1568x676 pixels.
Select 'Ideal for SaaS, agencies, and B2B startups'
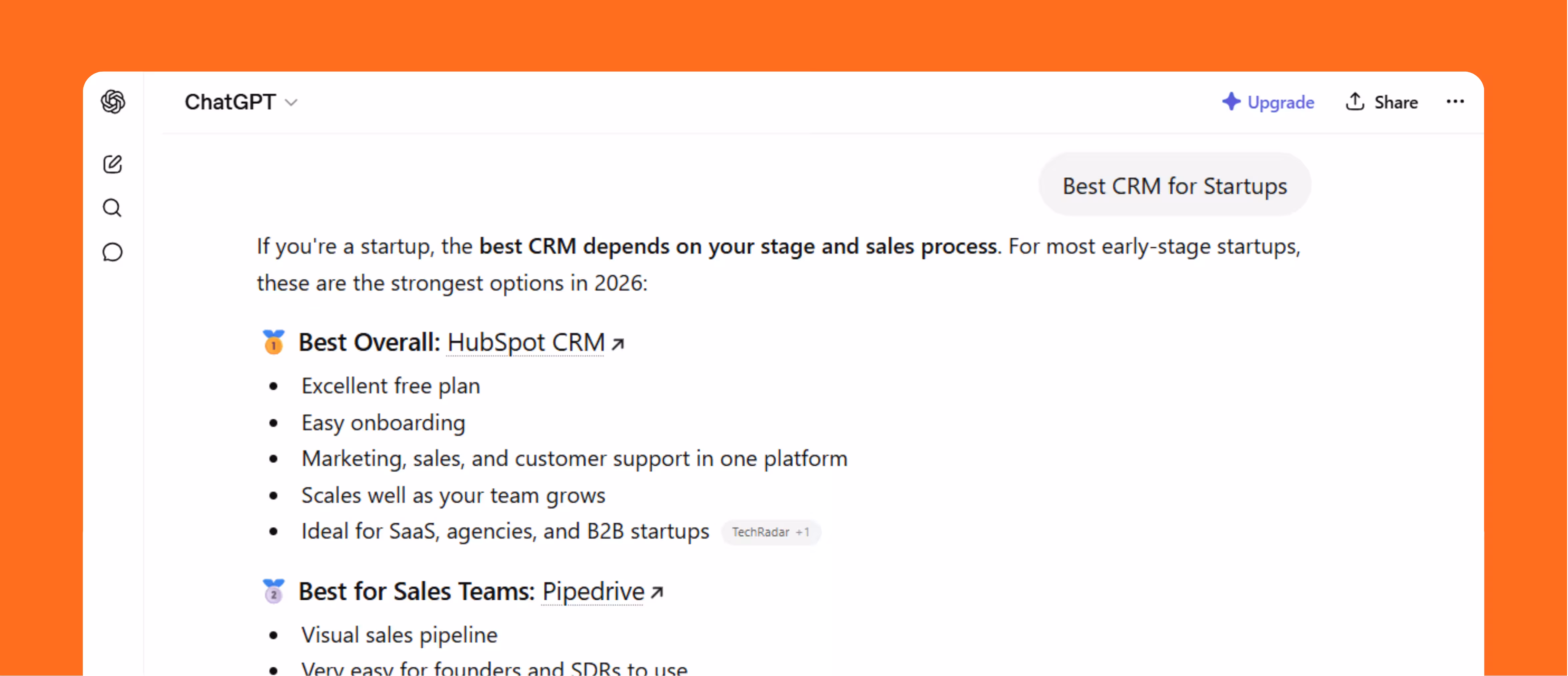coord(506,531)
